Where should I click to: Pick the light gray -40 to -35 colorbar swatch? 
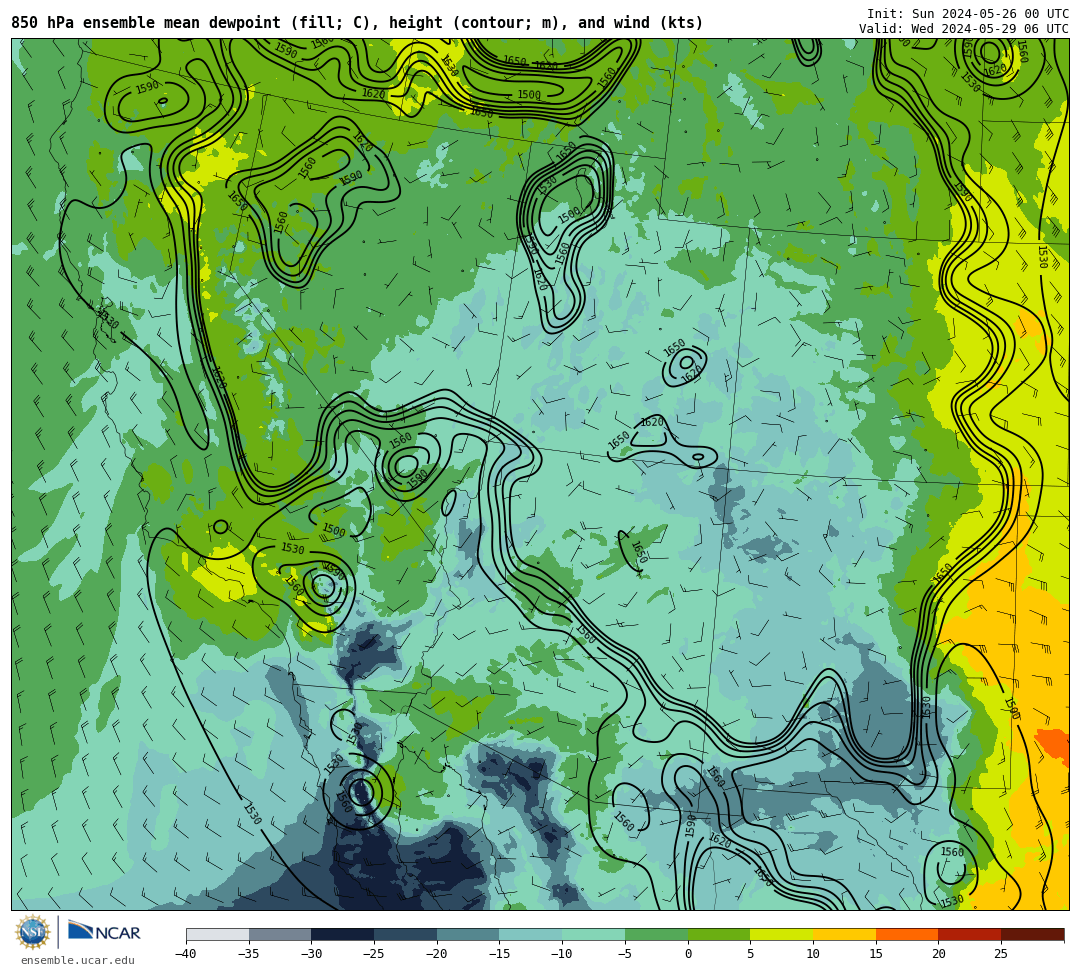(218, 934)
